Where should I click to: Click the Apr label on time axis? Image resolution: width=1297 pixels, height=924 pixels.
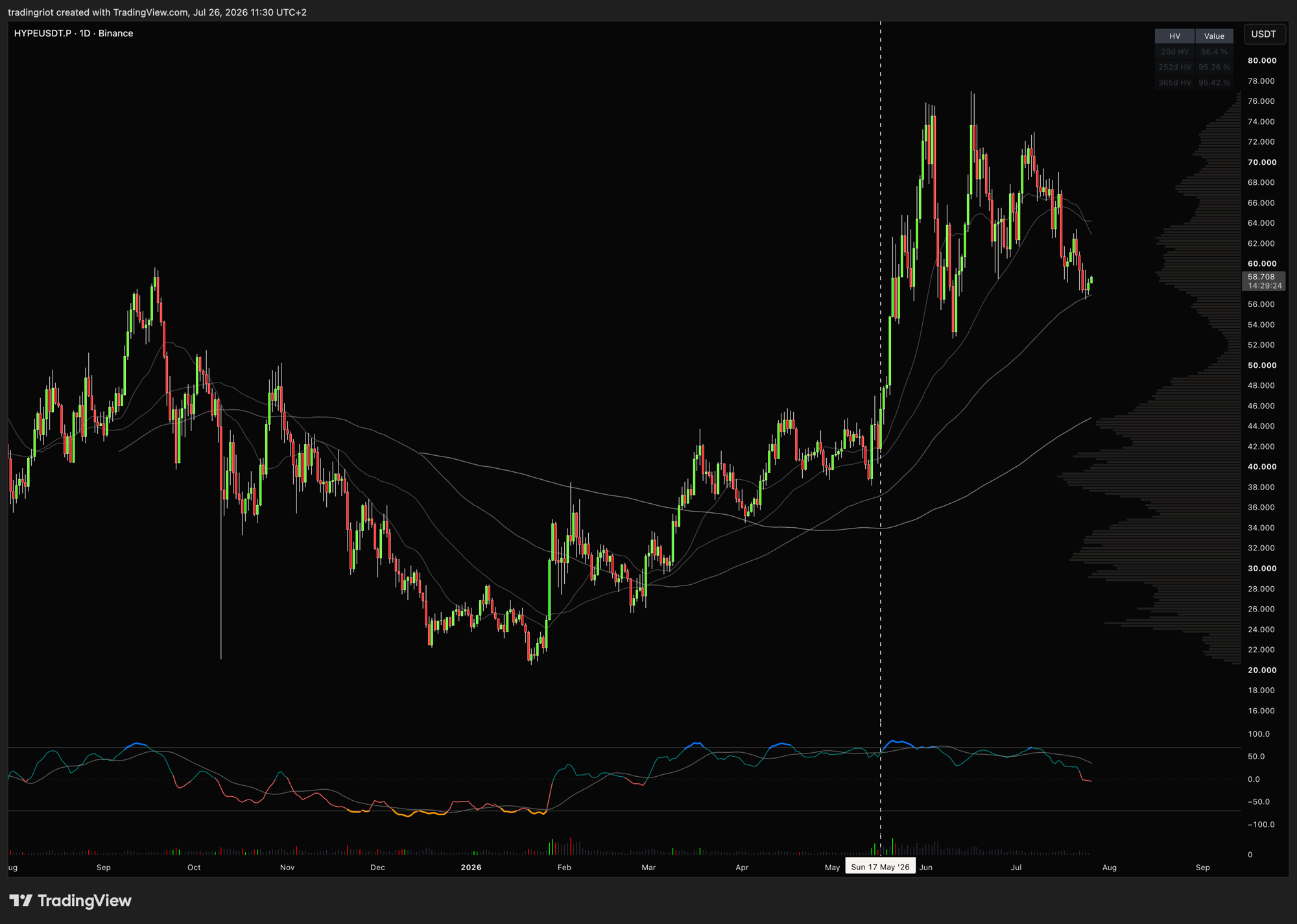point(742,868)
